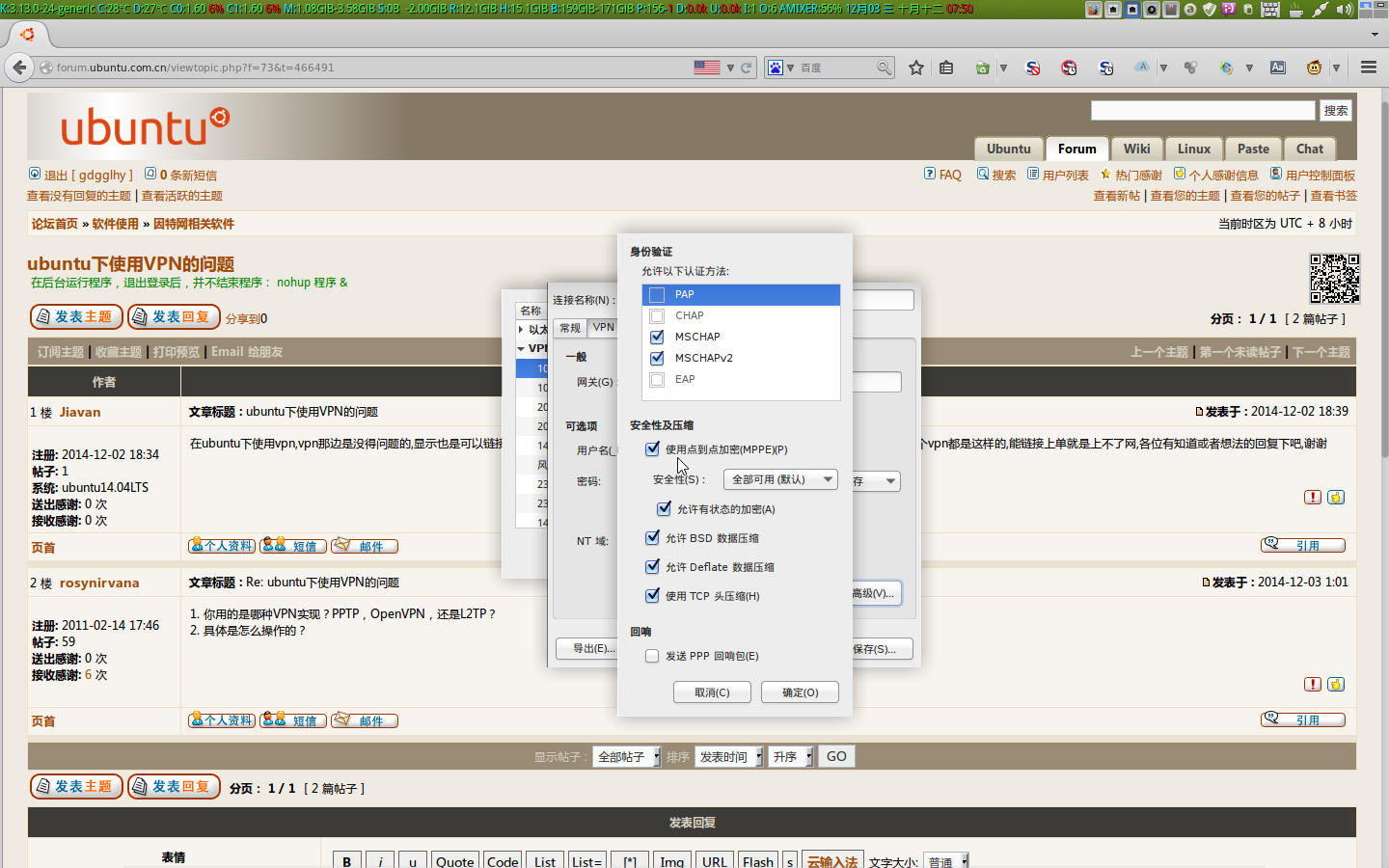Uncheck the MSCHAPv2 authentication checkbox
1389x868 pixels.
point(657,358)
